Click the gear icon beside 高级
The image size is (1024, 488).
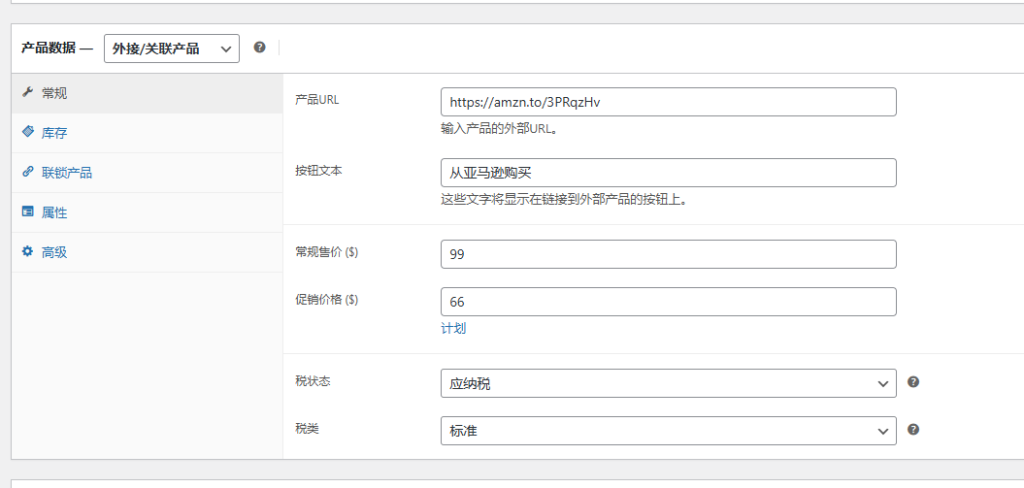[27, 252]
